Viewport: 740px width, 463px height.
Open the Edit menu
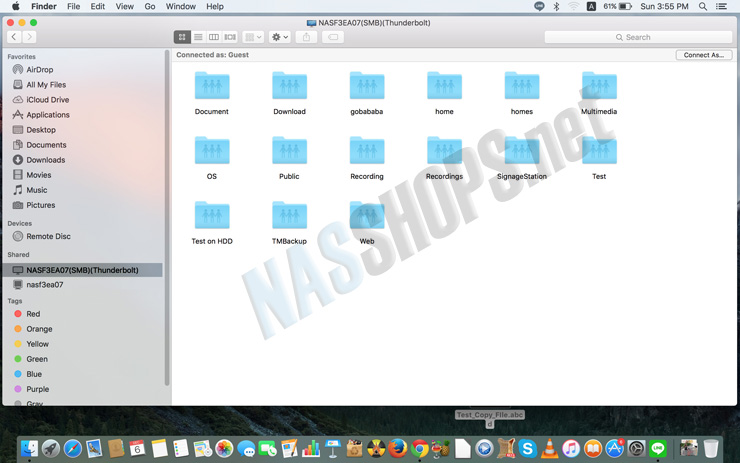tap(98, 6)
